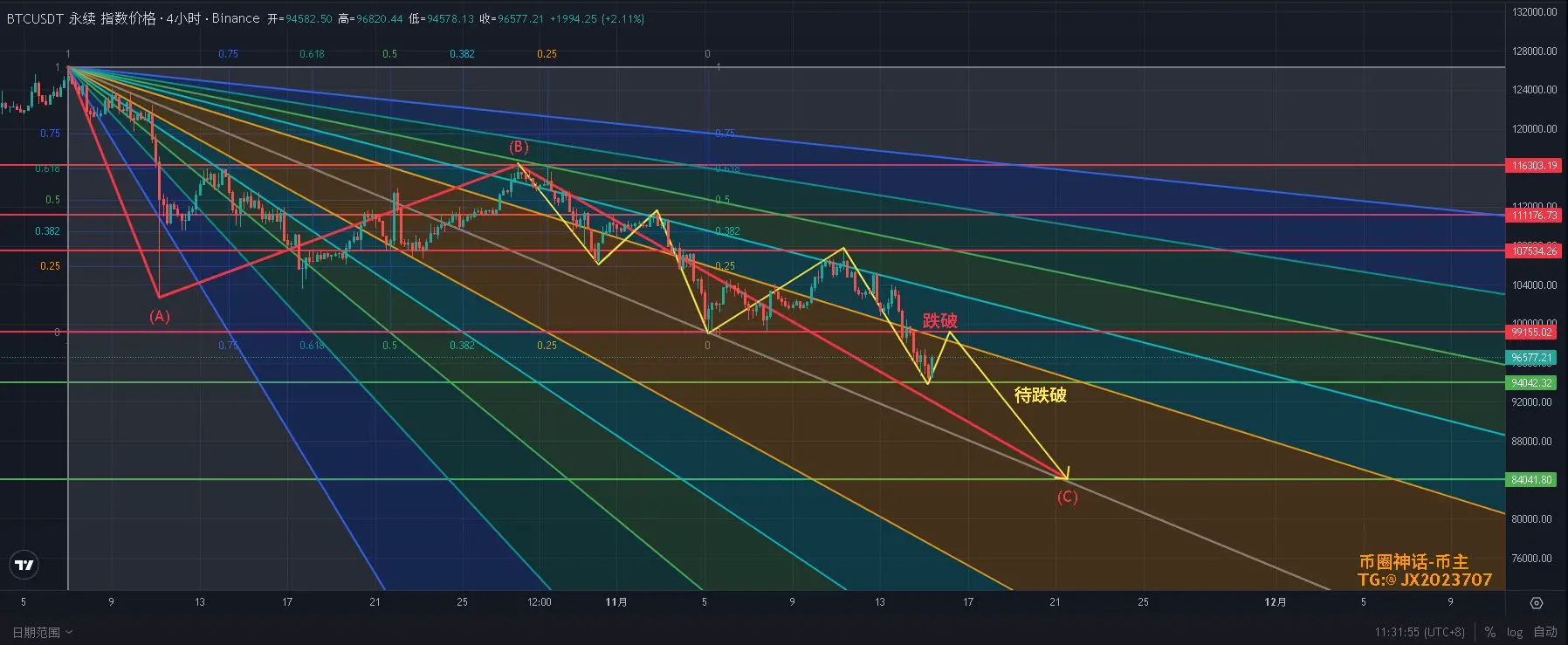Click the (C) wave label

pyautogui.click(x=1067, y=497)
